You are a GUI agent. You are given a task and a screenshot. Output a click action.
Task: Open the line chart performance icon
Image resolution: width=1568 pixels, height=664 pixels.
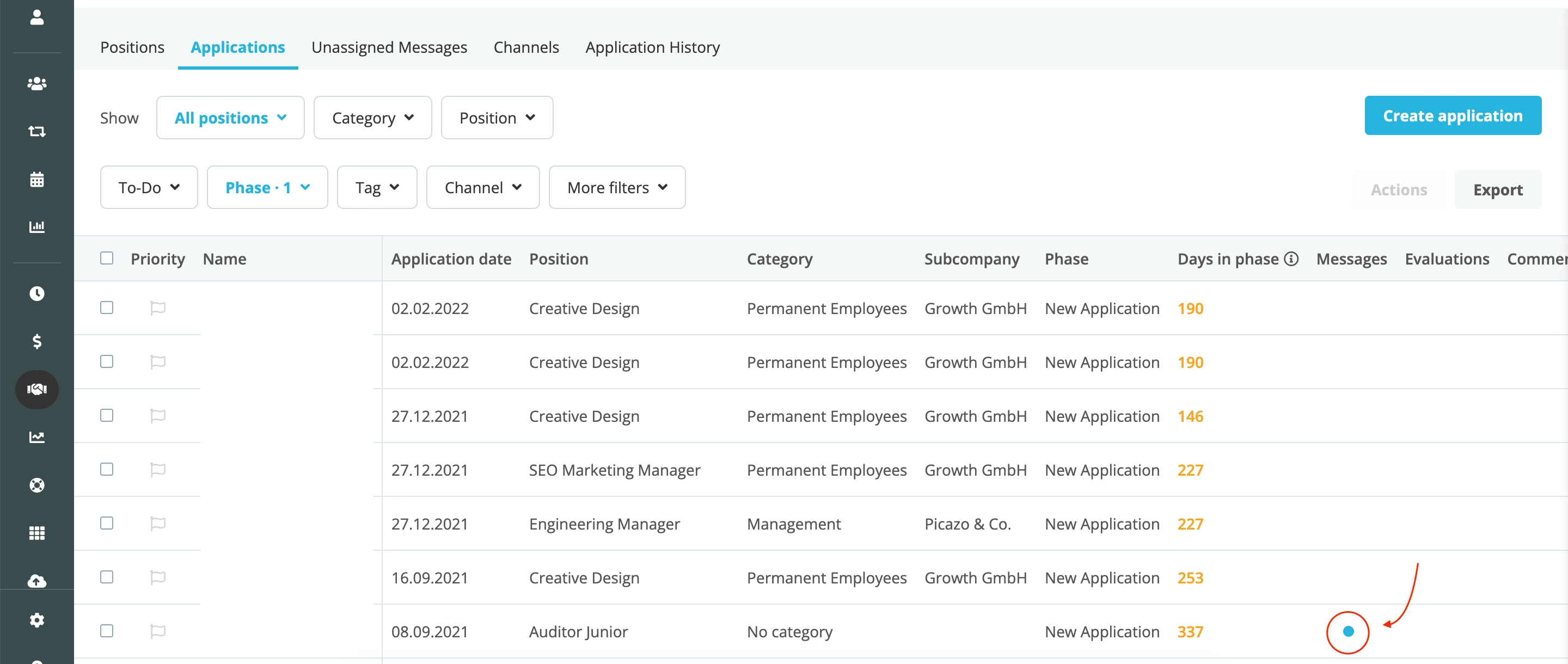coord(37,436)
